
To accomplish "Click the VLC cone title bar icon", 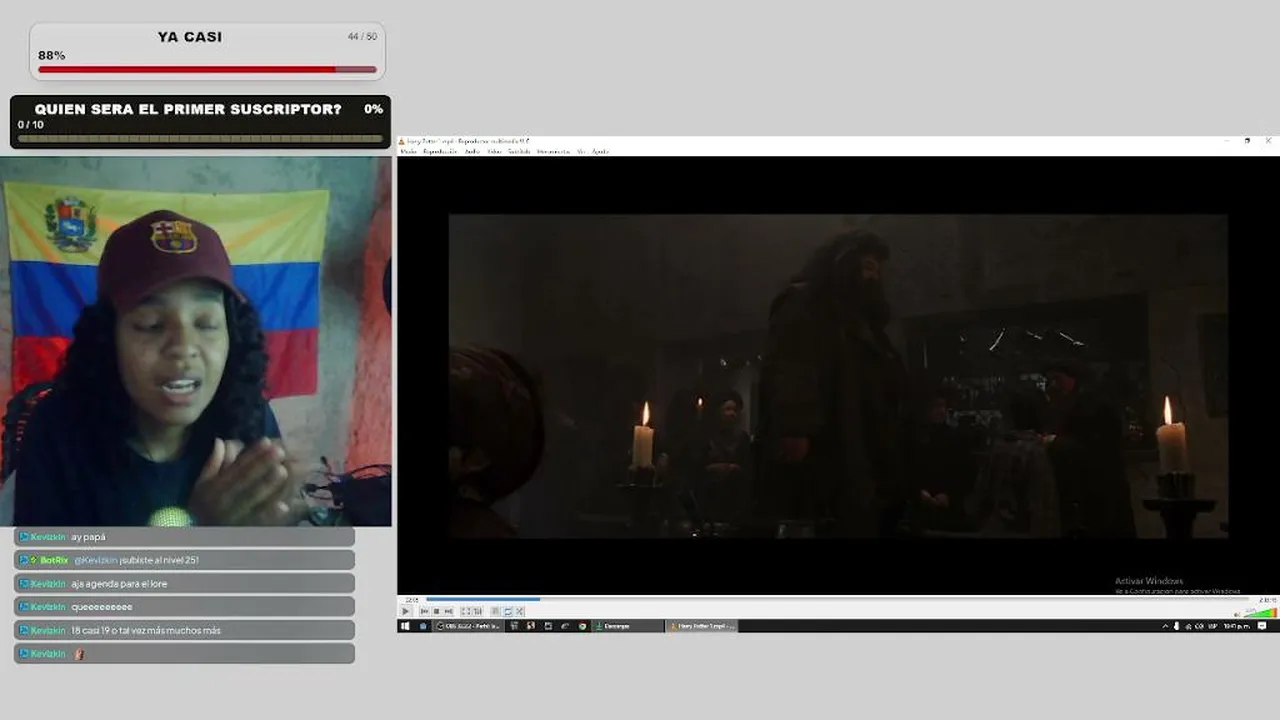I will point(402,141).
